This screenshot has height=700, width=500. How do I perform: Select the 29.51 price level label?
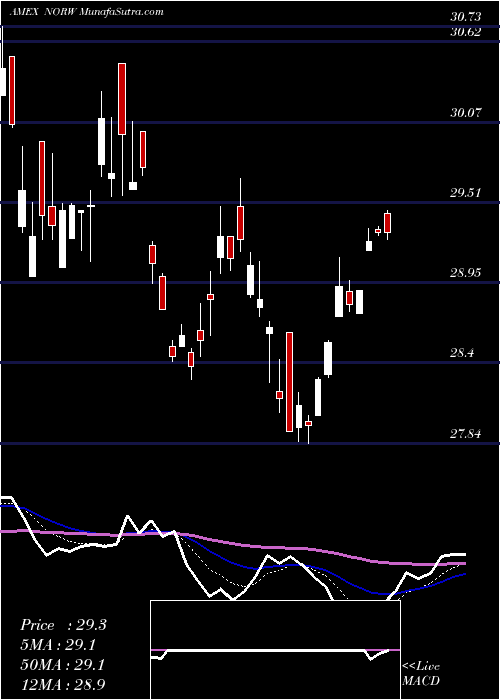pyautogui.click(x=466, y=193)
